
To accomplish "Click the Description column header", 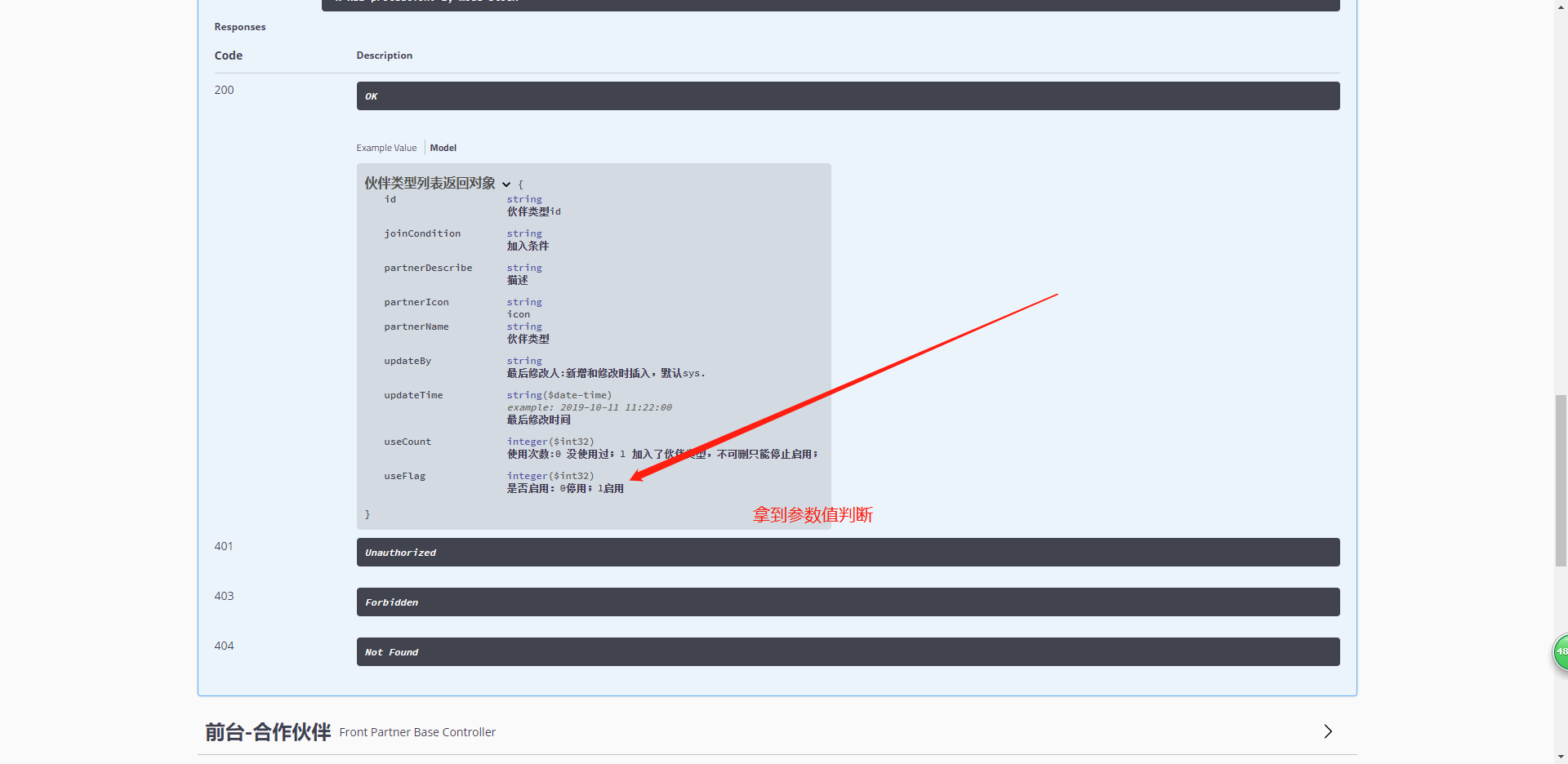I will tap(385, 56).
